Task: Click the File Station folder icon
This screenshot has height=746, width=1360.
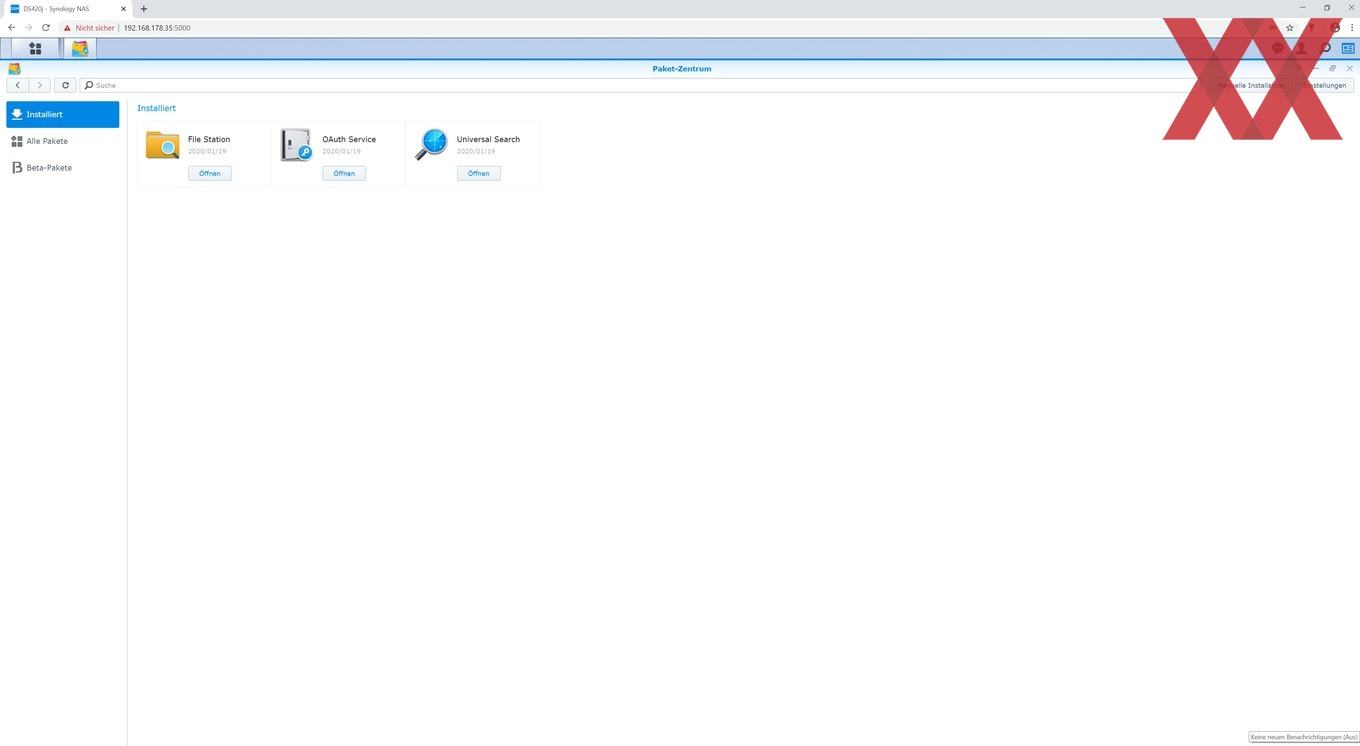Action: [x=162, y=145]
